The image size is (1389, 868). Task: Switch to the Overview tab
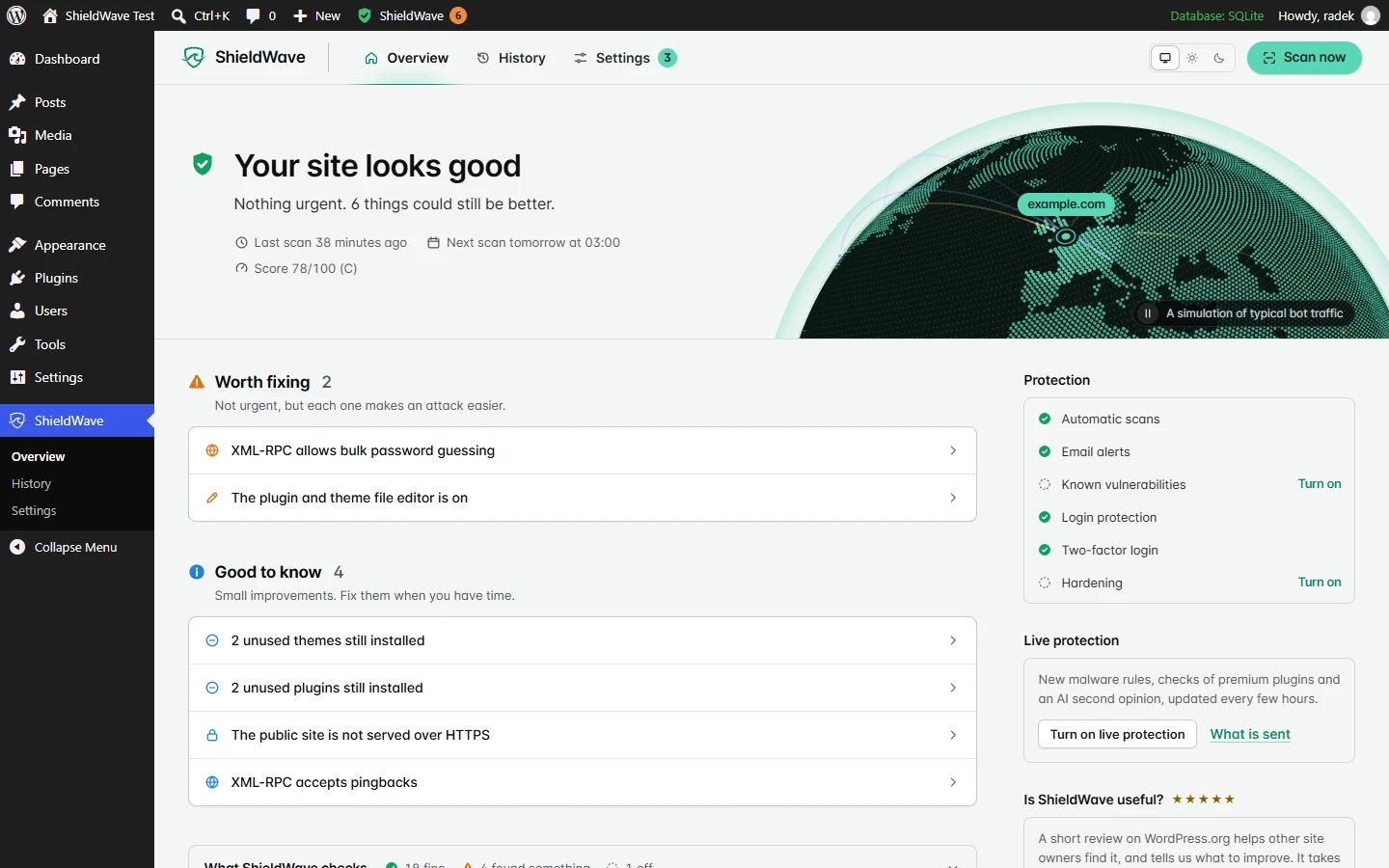[406, 58]
